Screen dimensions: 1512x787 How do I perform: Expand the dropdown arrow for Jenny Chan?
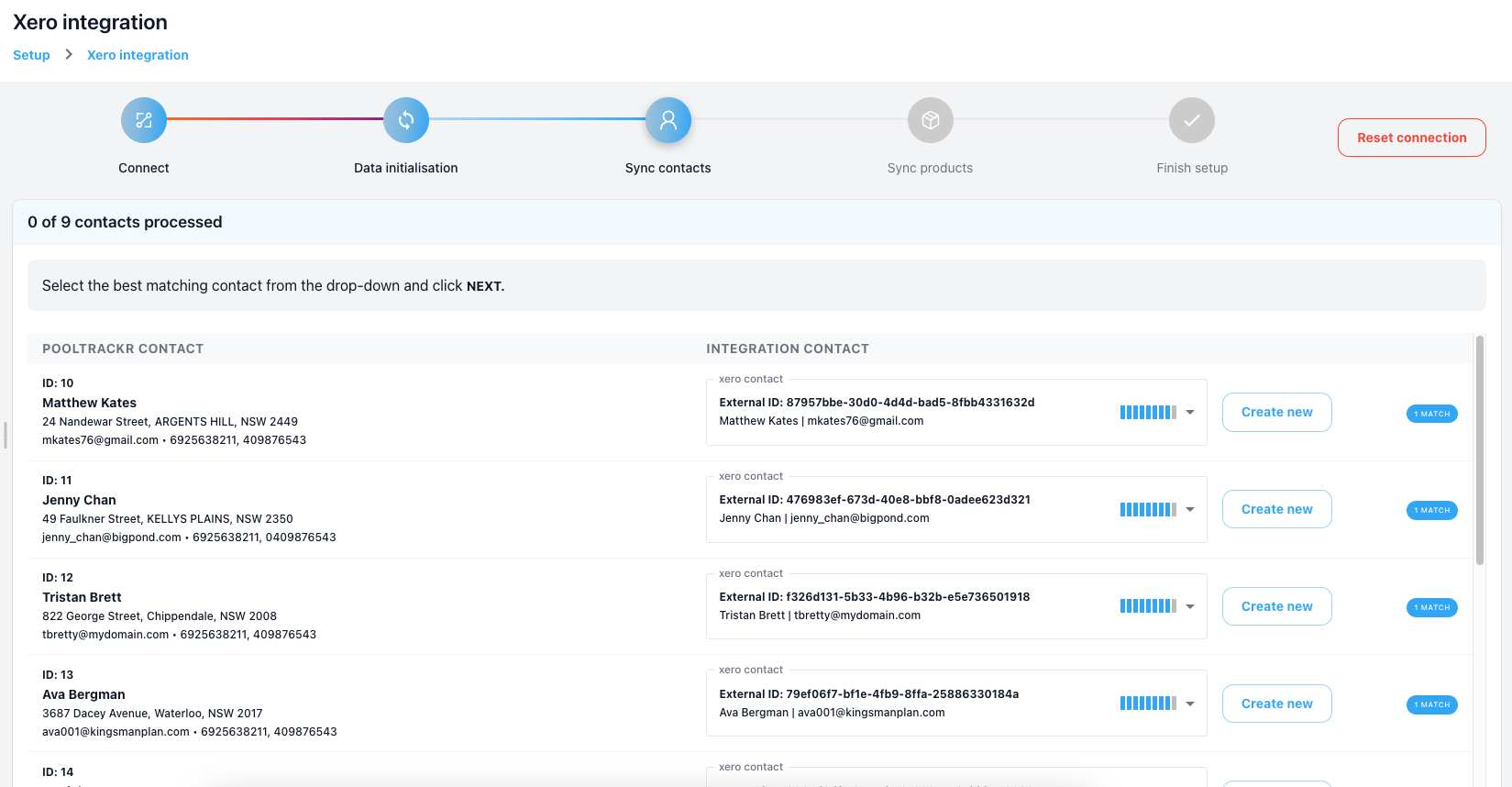coord(1190,509)
